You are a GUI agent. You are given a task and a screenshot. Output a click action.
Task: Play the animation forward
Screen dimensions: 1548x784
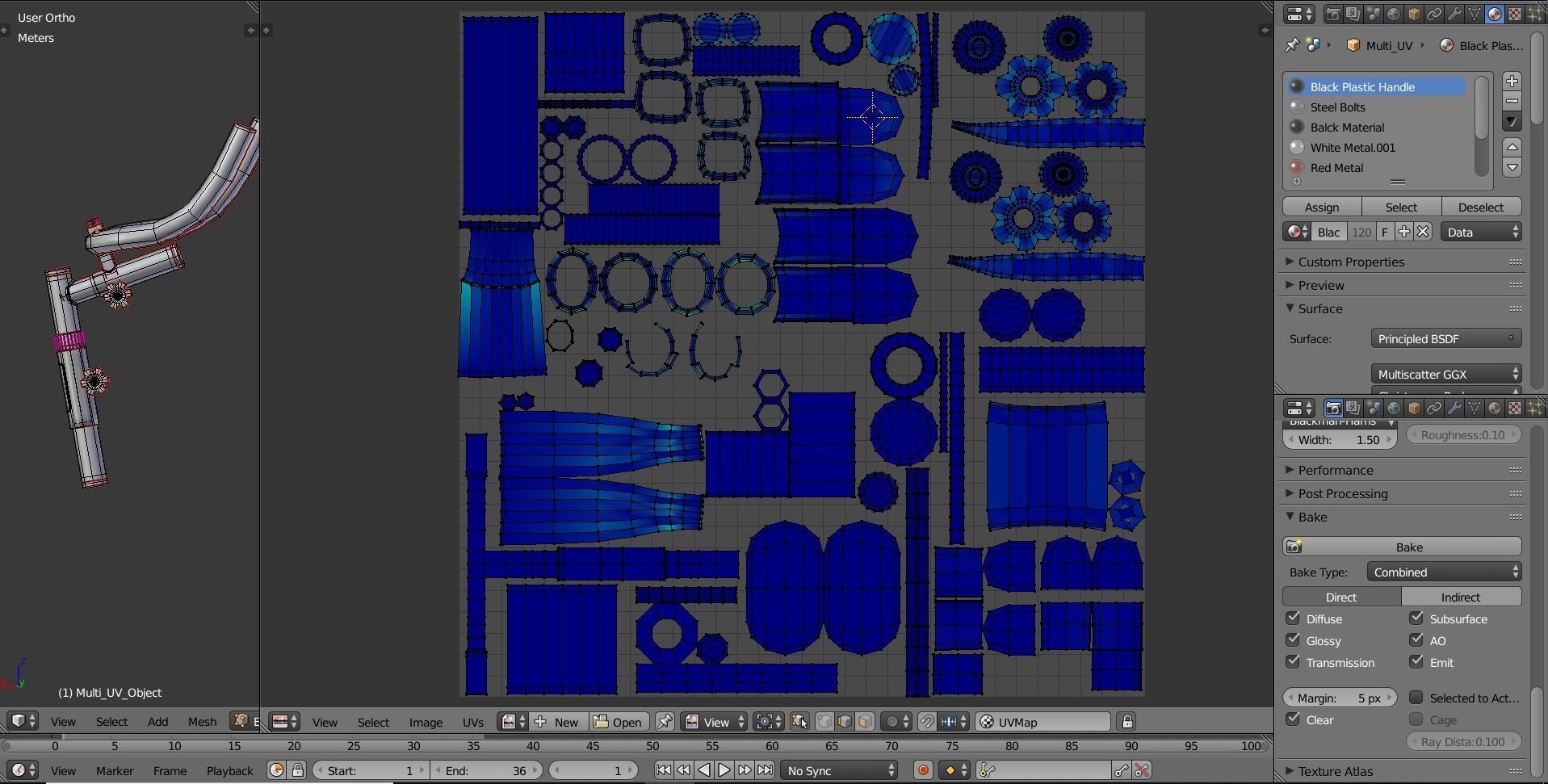tap(724, 770)
